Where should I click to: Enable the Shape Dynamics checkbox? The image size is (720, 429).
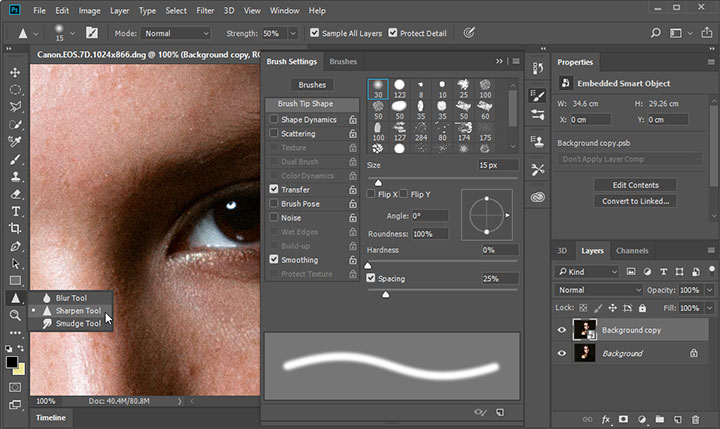tap(275, 119)
